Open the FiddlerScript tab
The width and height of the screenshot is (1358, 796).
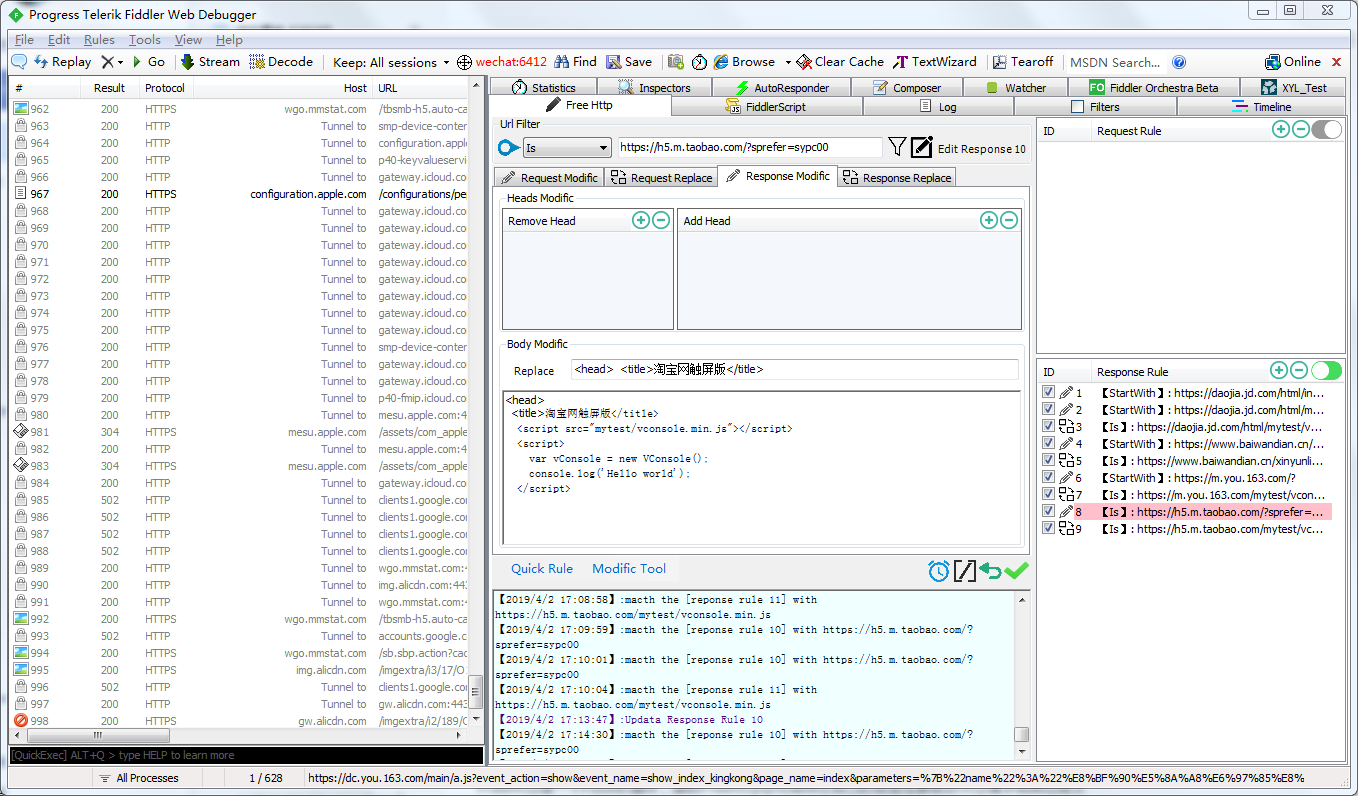point(767,106)
